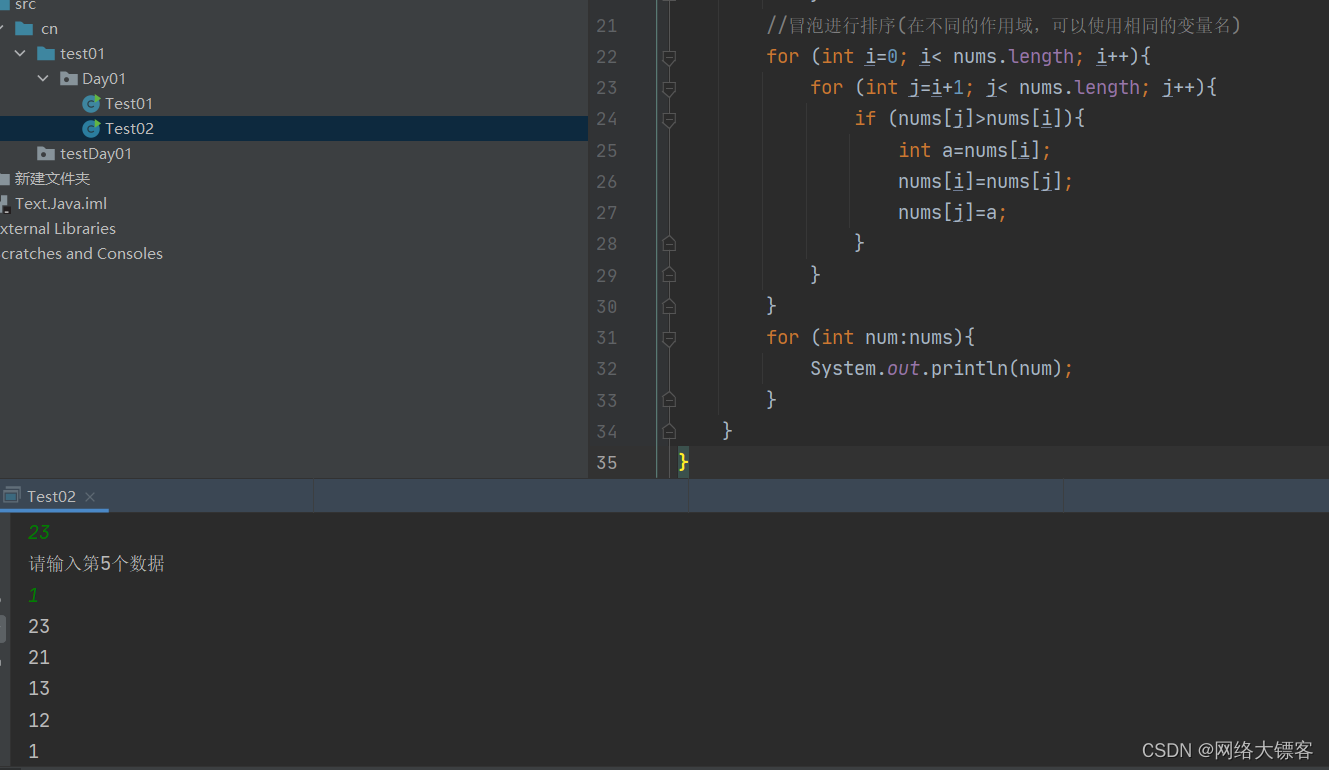Click 'System.out.println(num);' statement
The height and width of the screenshot is (770, 1329).
coord(942,368)
